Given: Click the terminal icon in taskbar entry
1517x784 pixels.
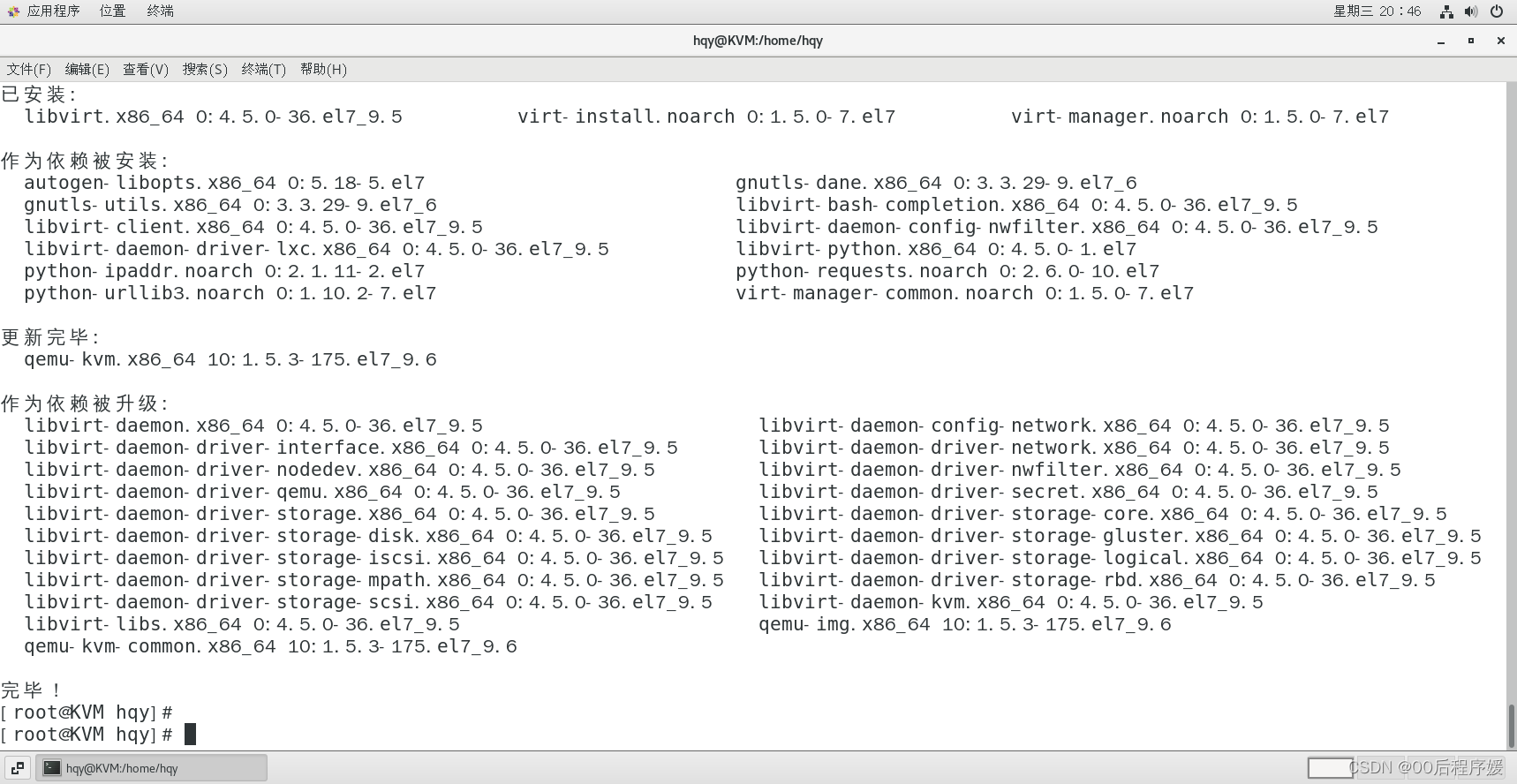Looking at the screenshot, I should (x=52, y=768).
